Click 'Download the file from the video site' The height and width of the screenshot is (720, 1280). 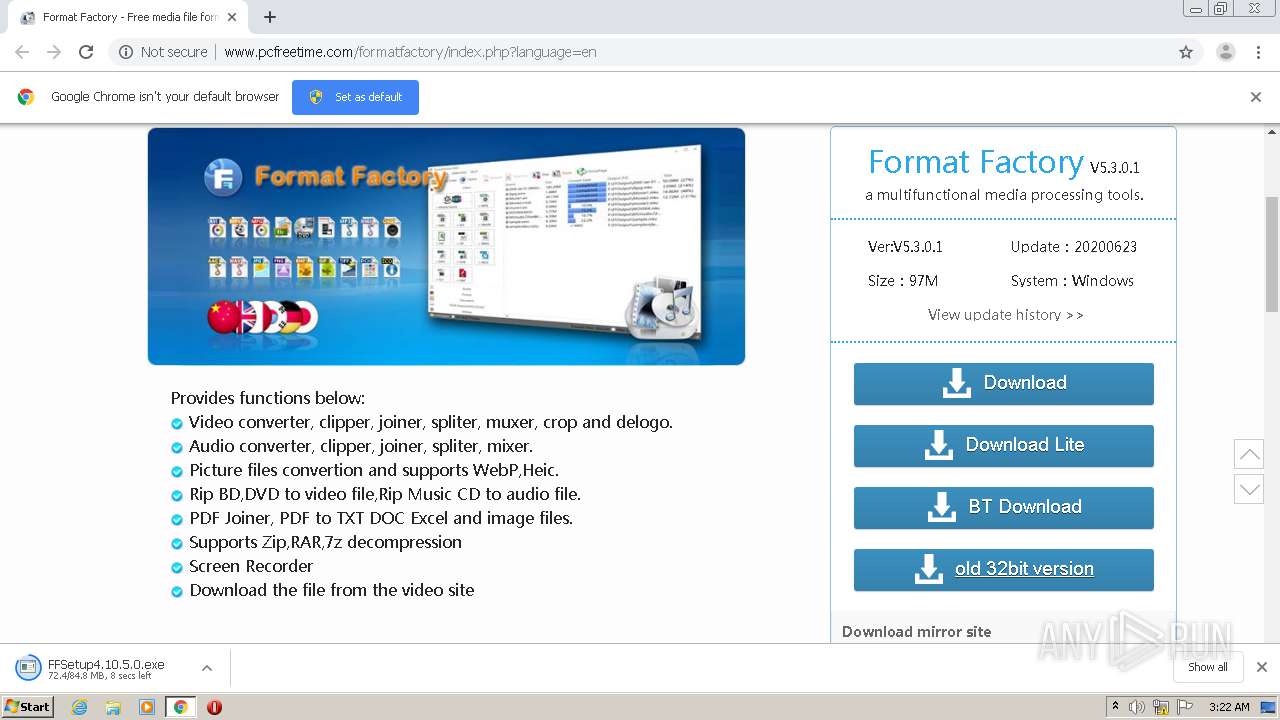(x=332, y=590)
